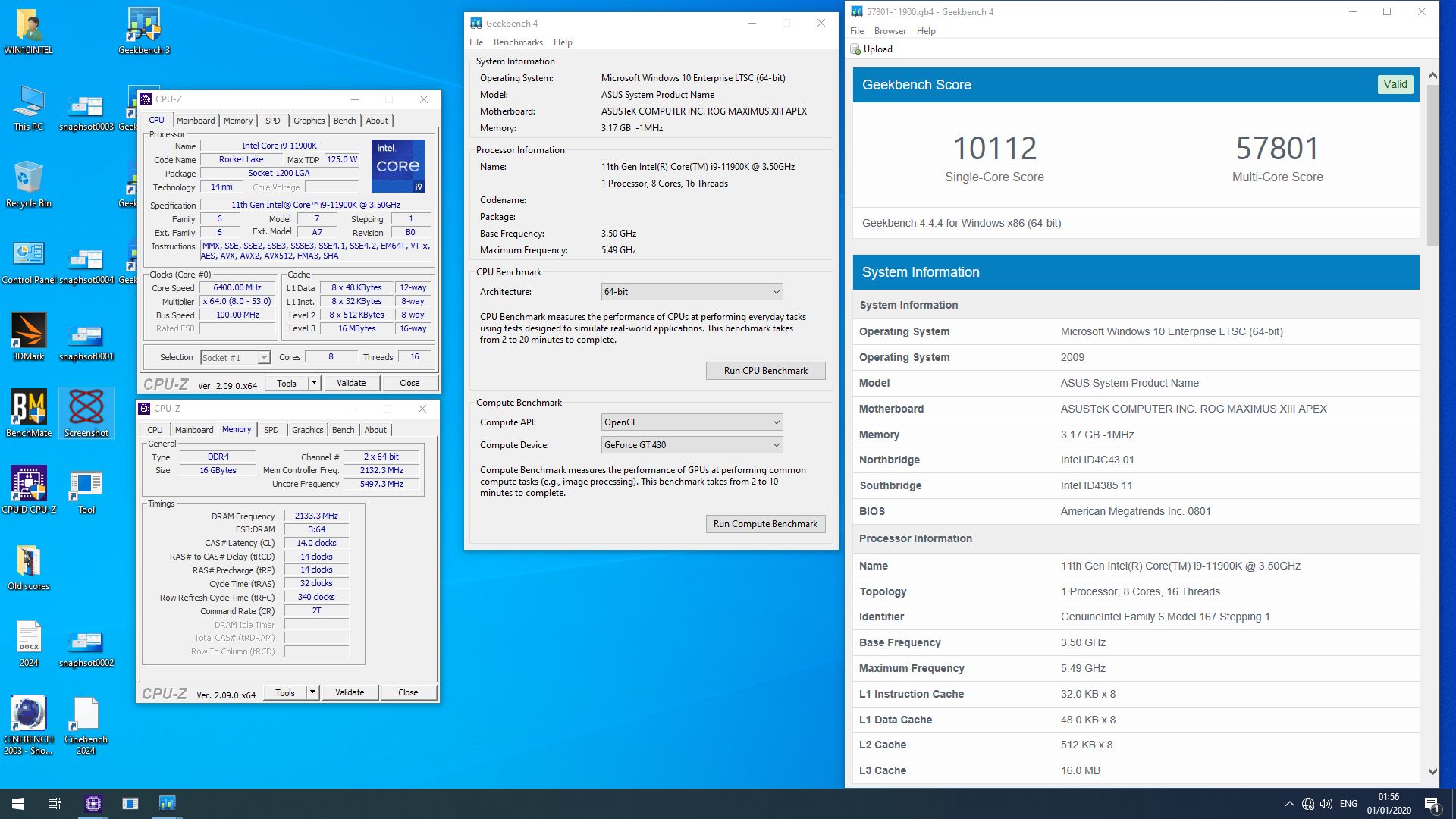Screen dimensions: 1456x819
Task: Launch CINEBENCH 2003 desktop shortcut
Action: 29,726
